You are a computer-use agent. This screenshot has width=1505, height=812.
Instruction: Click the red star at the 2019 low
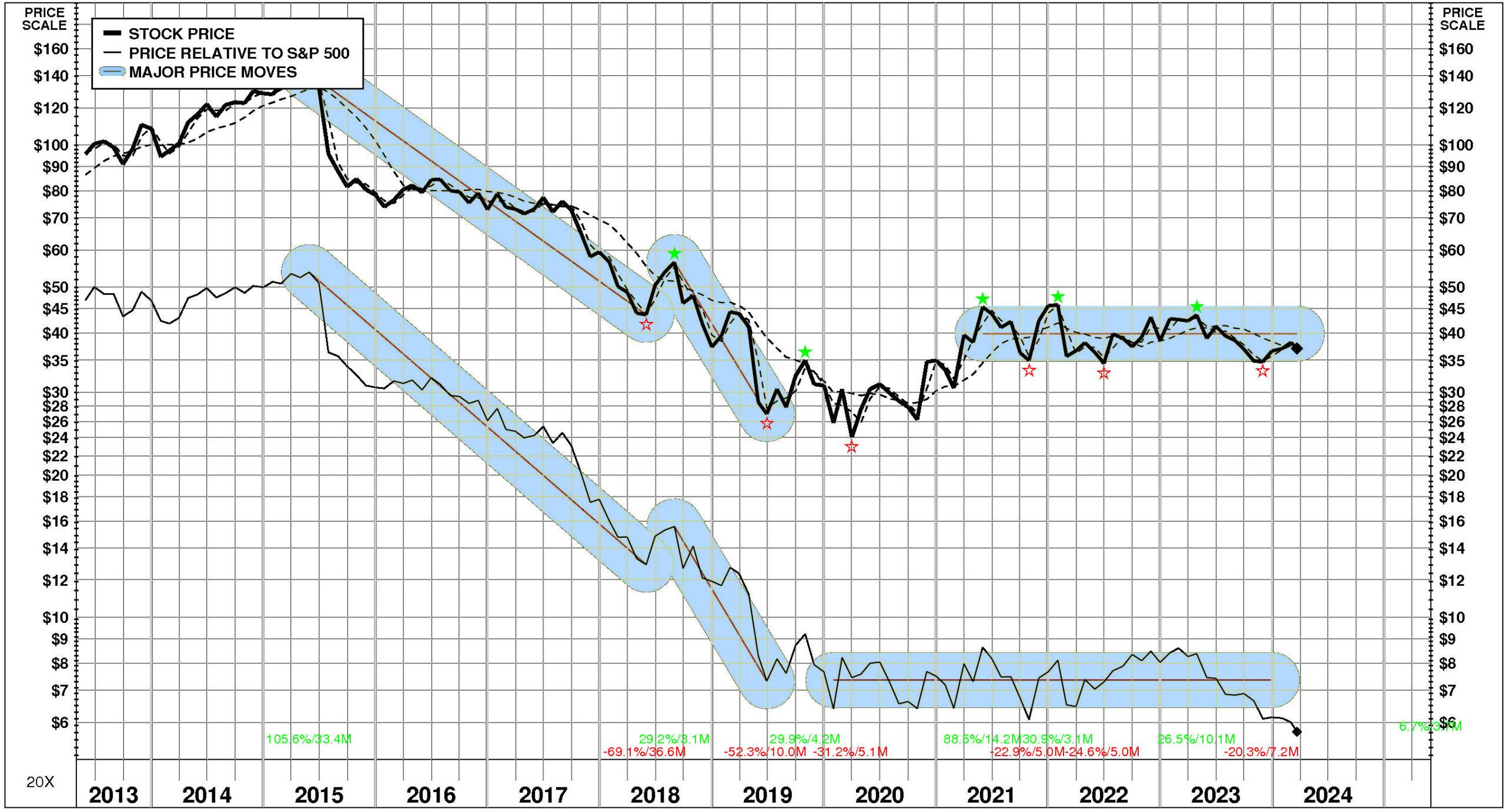click(767, 424)
